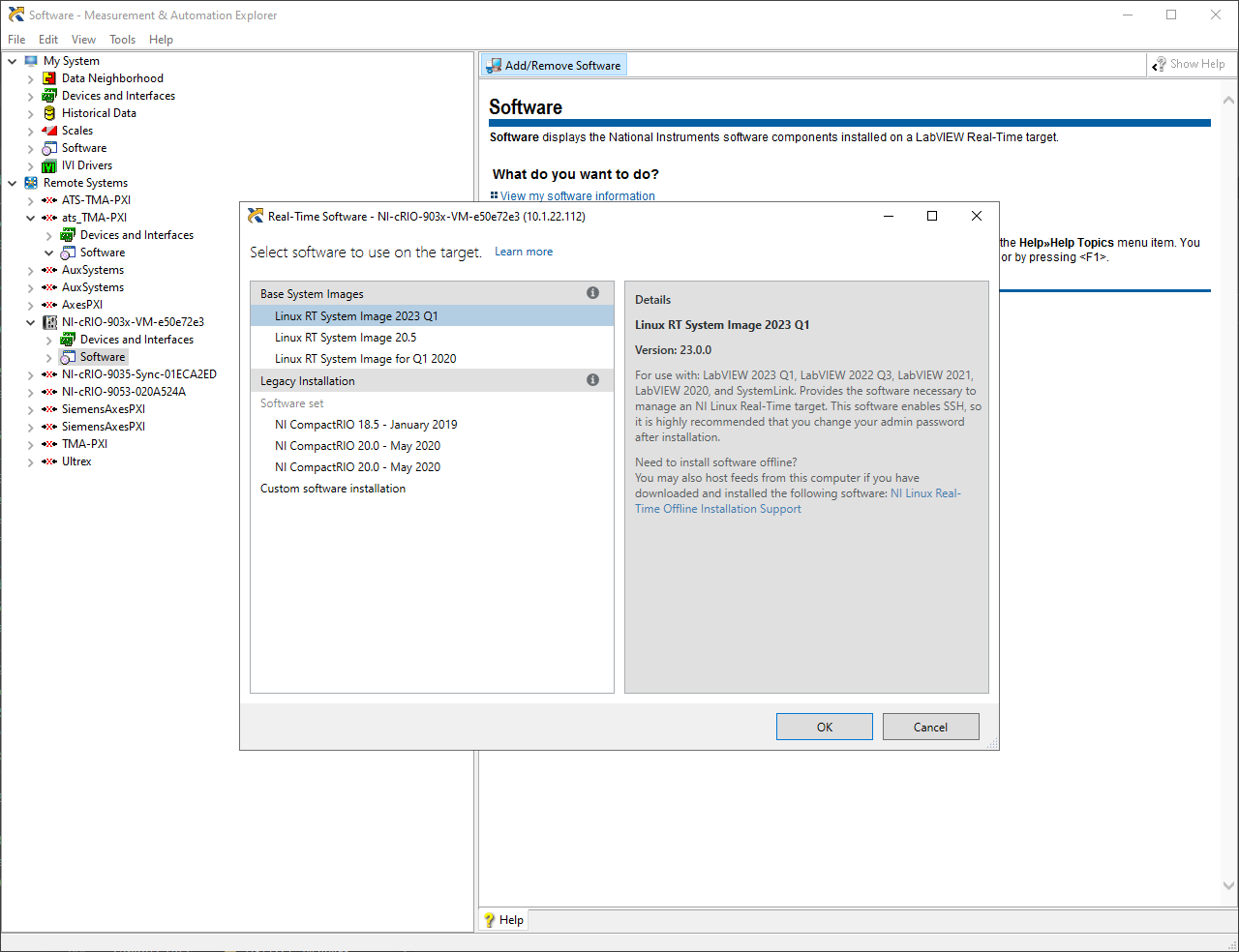Collapse the ats_TMA-PXI node
This screenshot has width=1239, height=952.
click(x=31, y=218)
